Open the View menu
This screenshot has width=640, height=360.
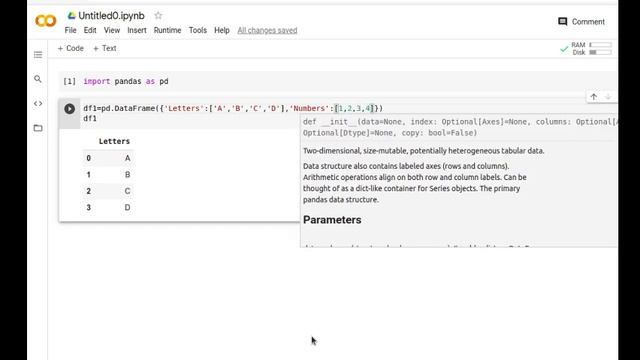click(x=111, y=30)
